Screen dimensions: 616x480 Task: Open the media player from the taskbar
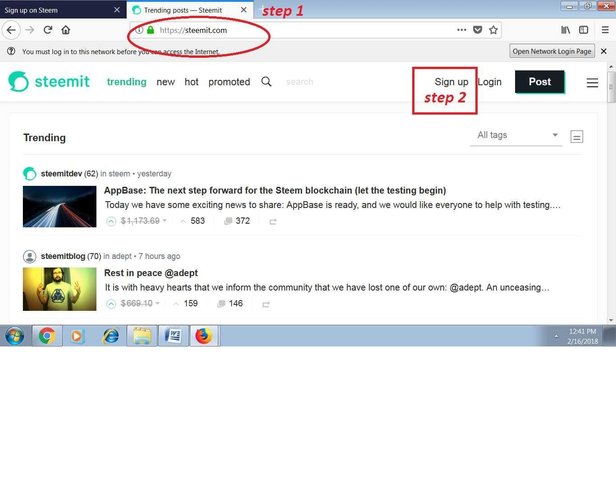tap(77, 336)
